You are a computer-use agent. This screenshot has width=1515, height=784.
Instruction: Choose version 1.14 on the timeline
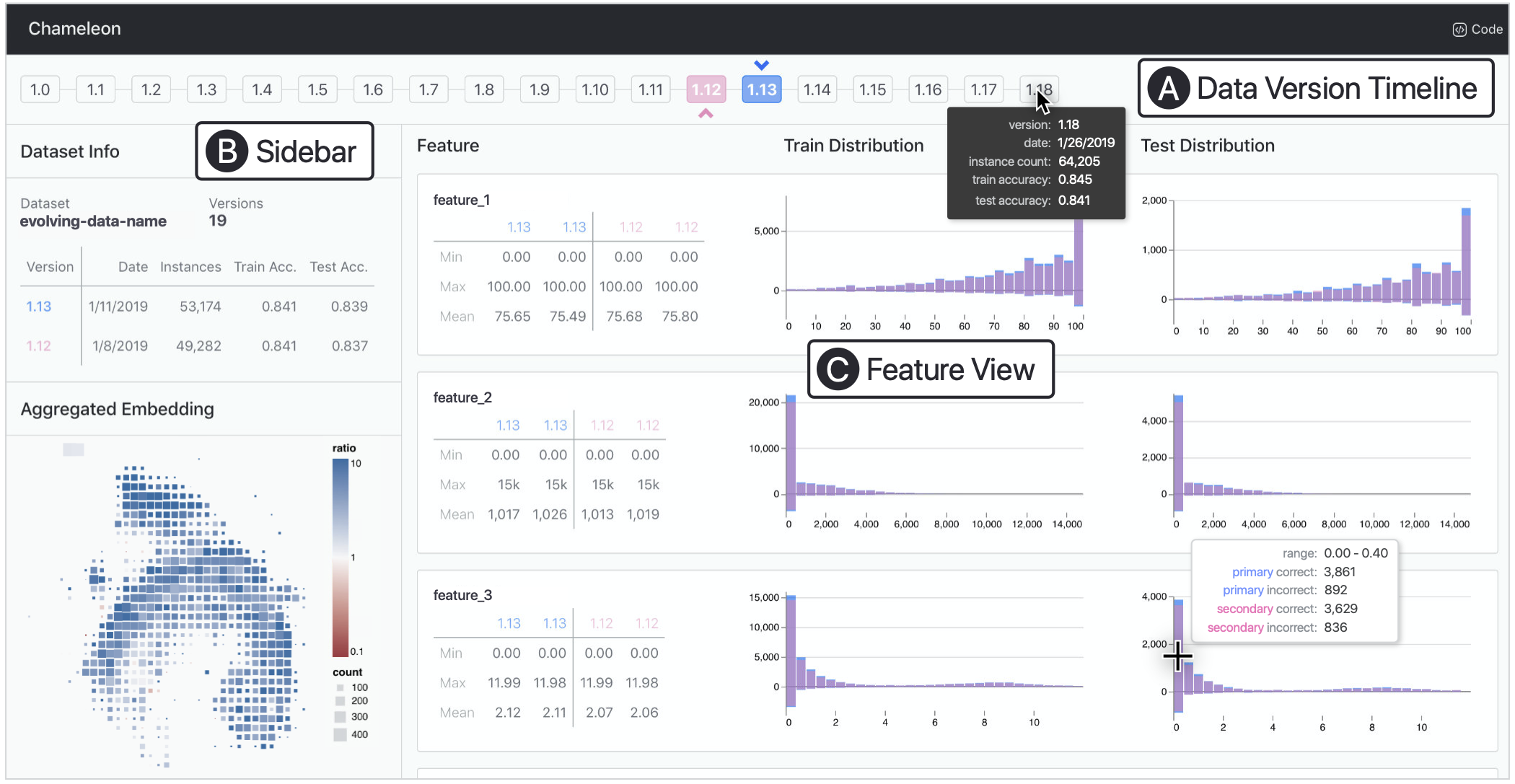[x=817, y=89]
